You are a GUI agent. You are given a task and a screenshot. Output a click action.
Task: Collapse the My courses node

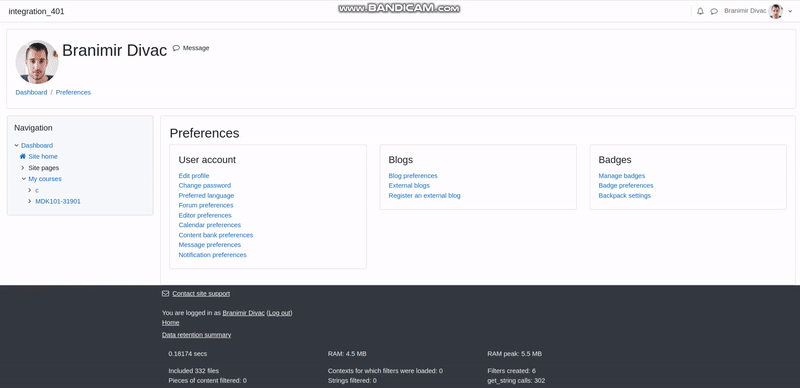pyautogui.click(x=23, y=179)
